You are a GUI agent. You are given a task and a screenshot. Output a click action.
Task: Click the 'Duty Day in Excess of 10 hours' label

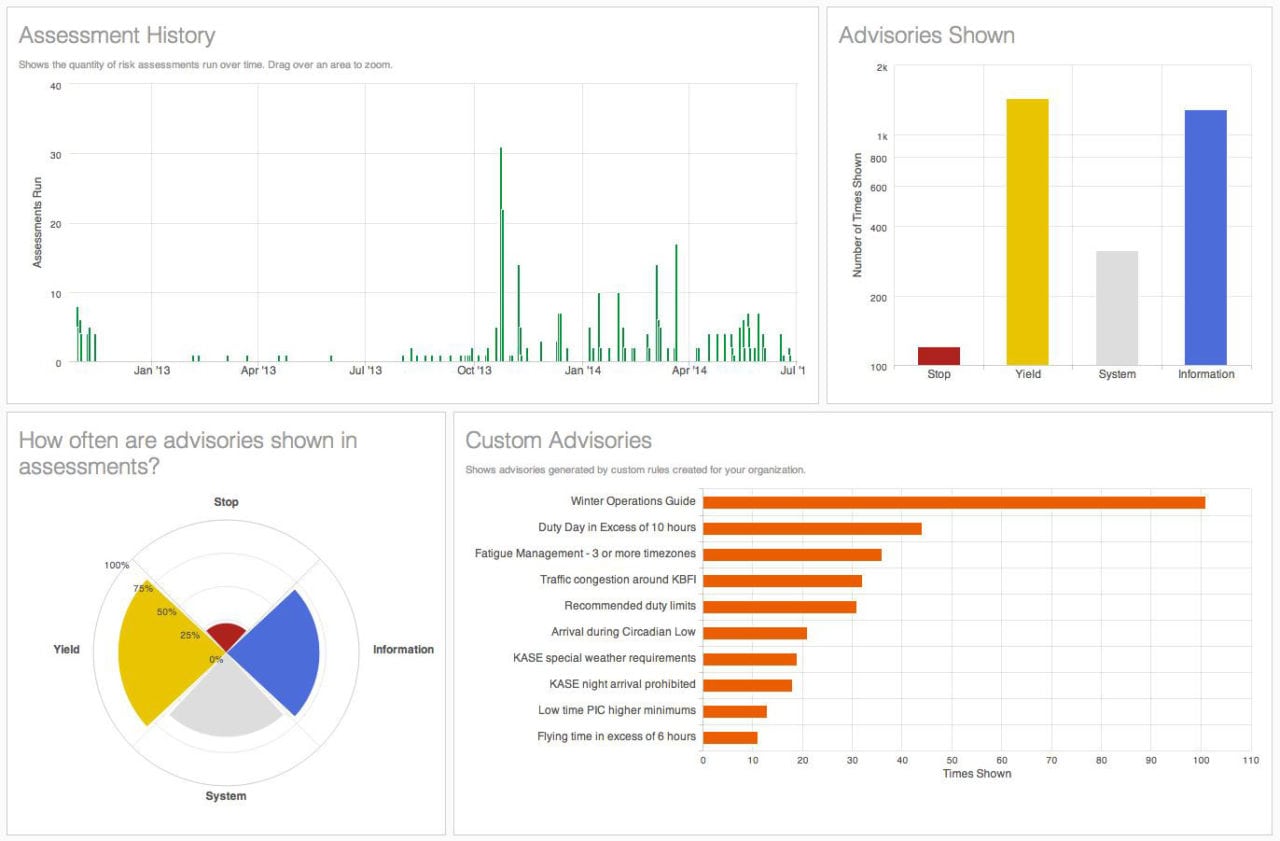point(617,527)
